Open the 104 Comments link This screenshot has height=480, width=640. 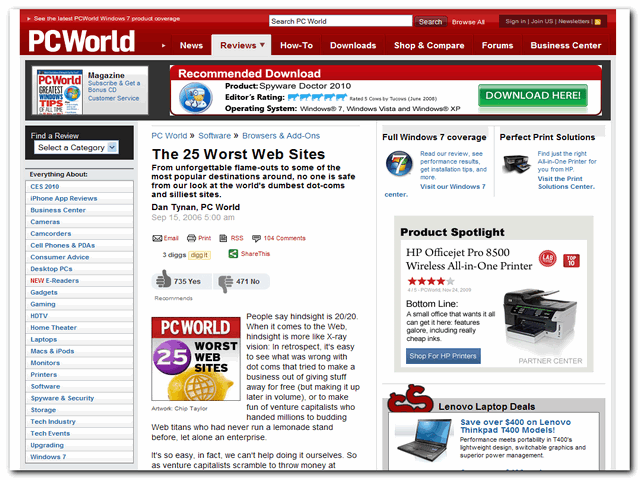click(x=284, y=238)
